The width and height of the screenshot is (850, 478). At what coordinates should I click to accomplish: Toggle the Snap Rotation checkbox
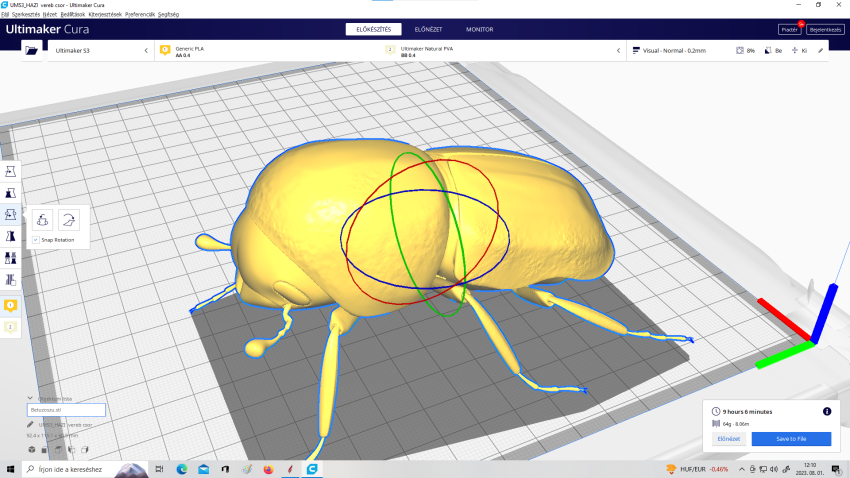coord(36,240)
